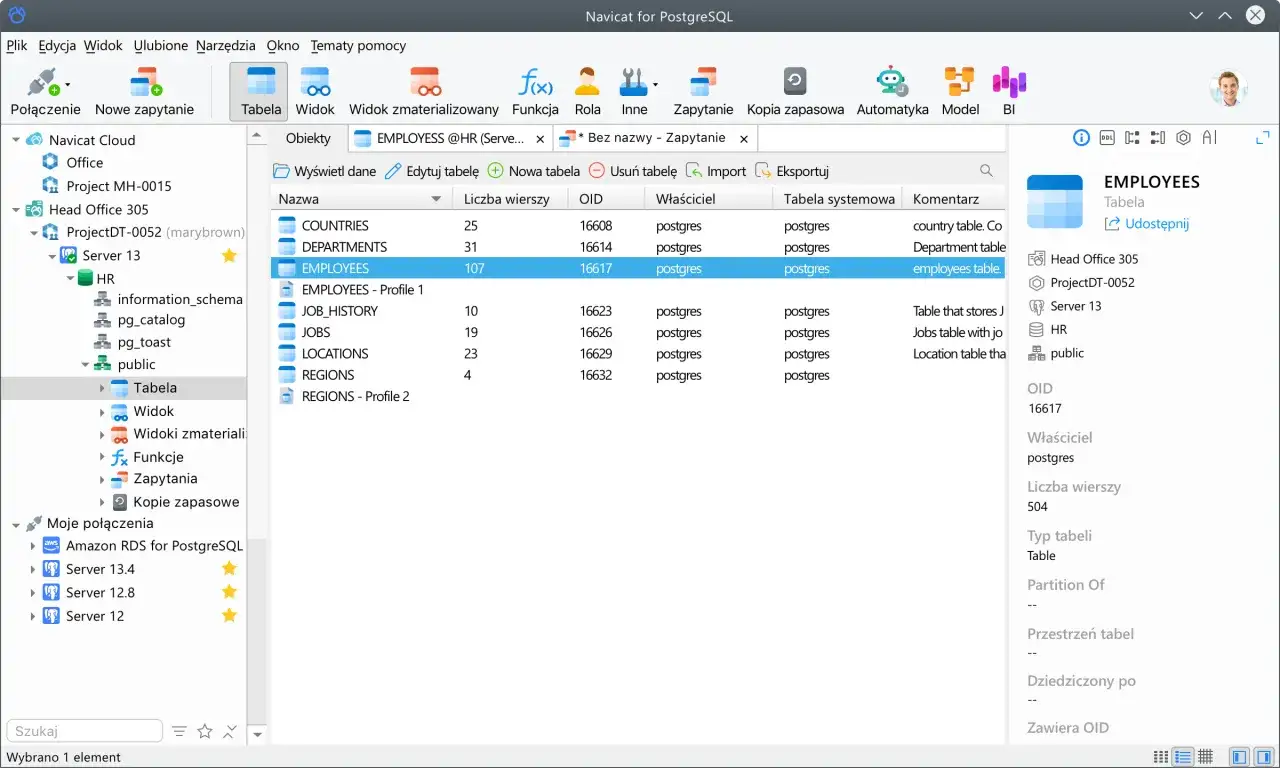Click the Nowa tabela button
The height and width of the screenshot is (768, 1280).
[x=533, y=171]
